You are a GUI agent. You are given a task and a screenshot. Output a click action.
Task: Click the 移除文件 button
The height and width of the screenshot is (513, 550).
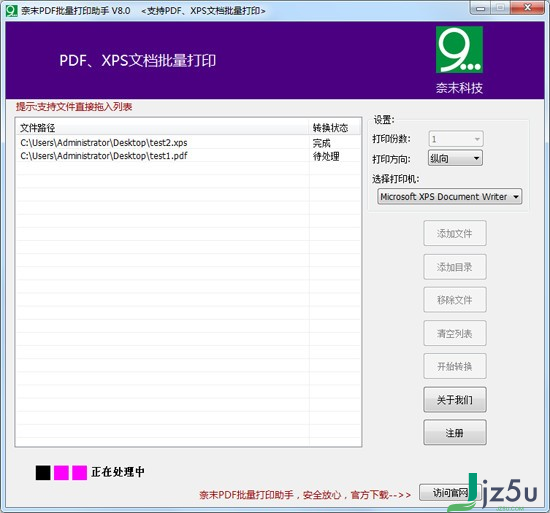tap(455, 300)
